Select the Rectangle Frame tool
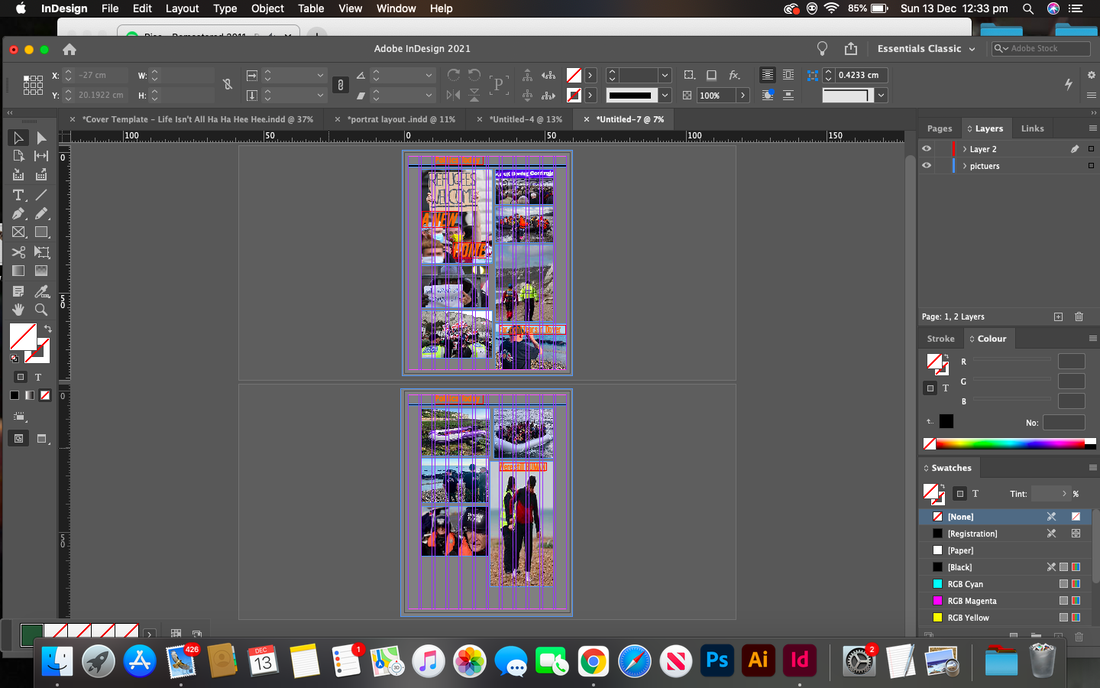Screen dimensions: 1100x688 (x=18, y=232)
